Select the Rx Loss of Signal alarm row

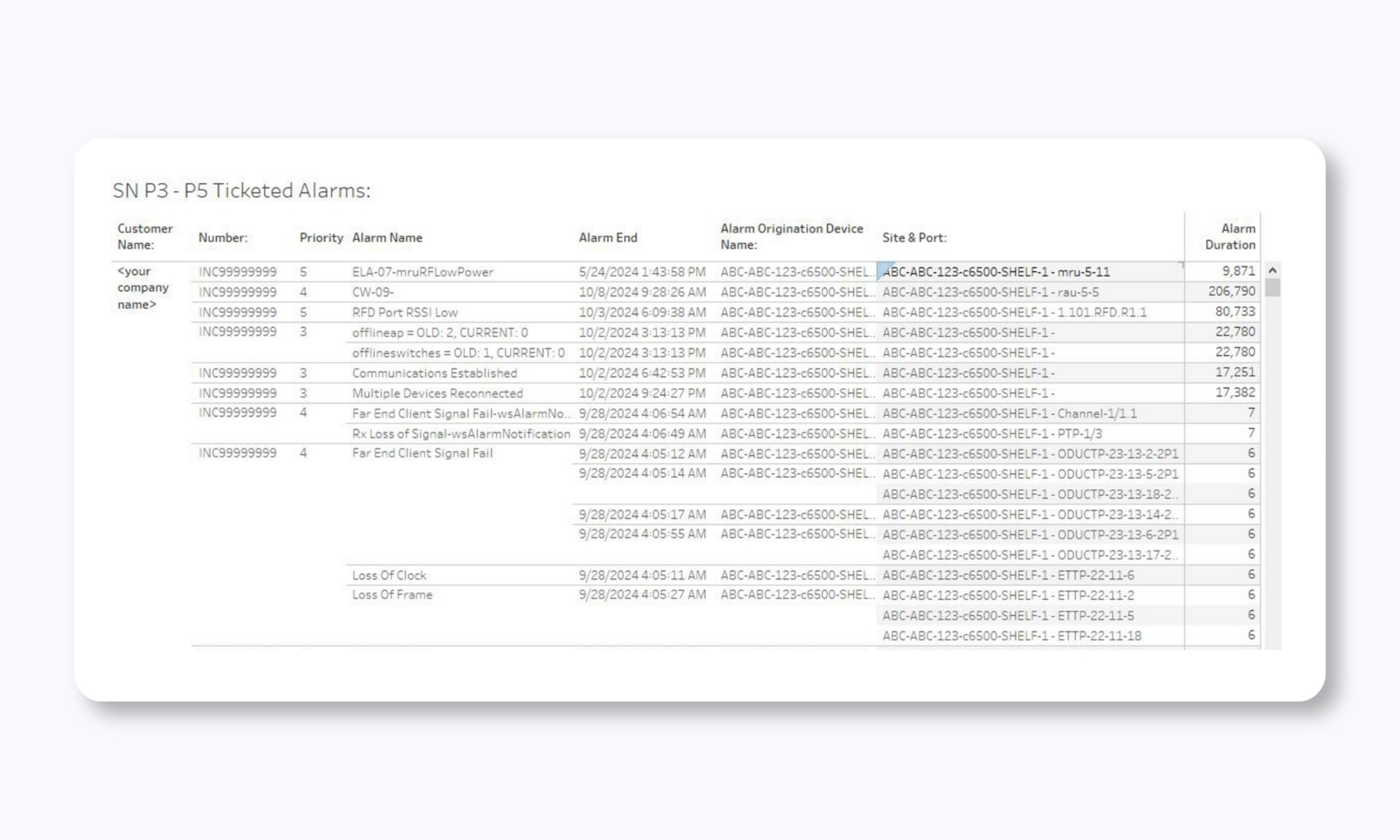(x=460, y=434)
